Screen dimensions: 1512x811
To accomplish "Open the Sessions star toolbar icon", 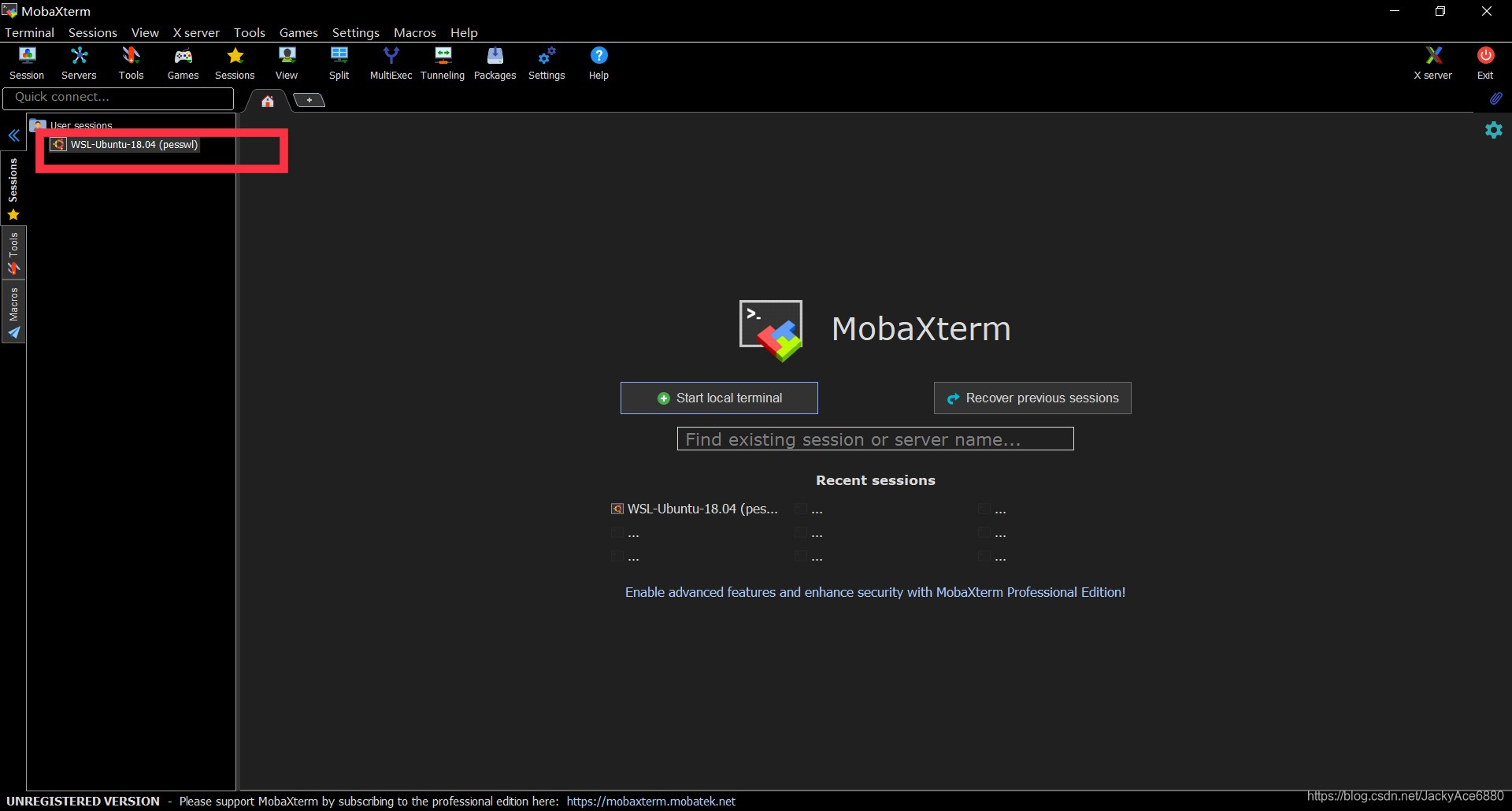I will point(235,63).
